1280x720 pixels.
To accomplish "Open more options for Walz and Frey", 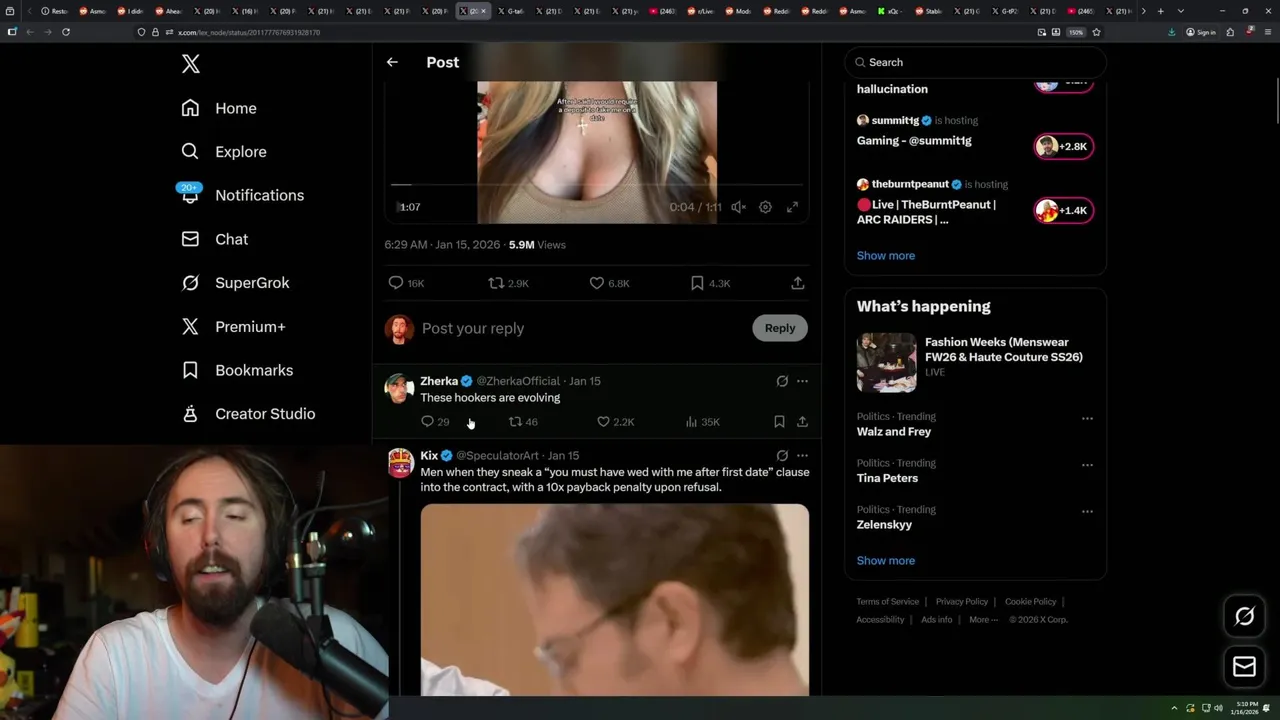I will pos(1087,418).
